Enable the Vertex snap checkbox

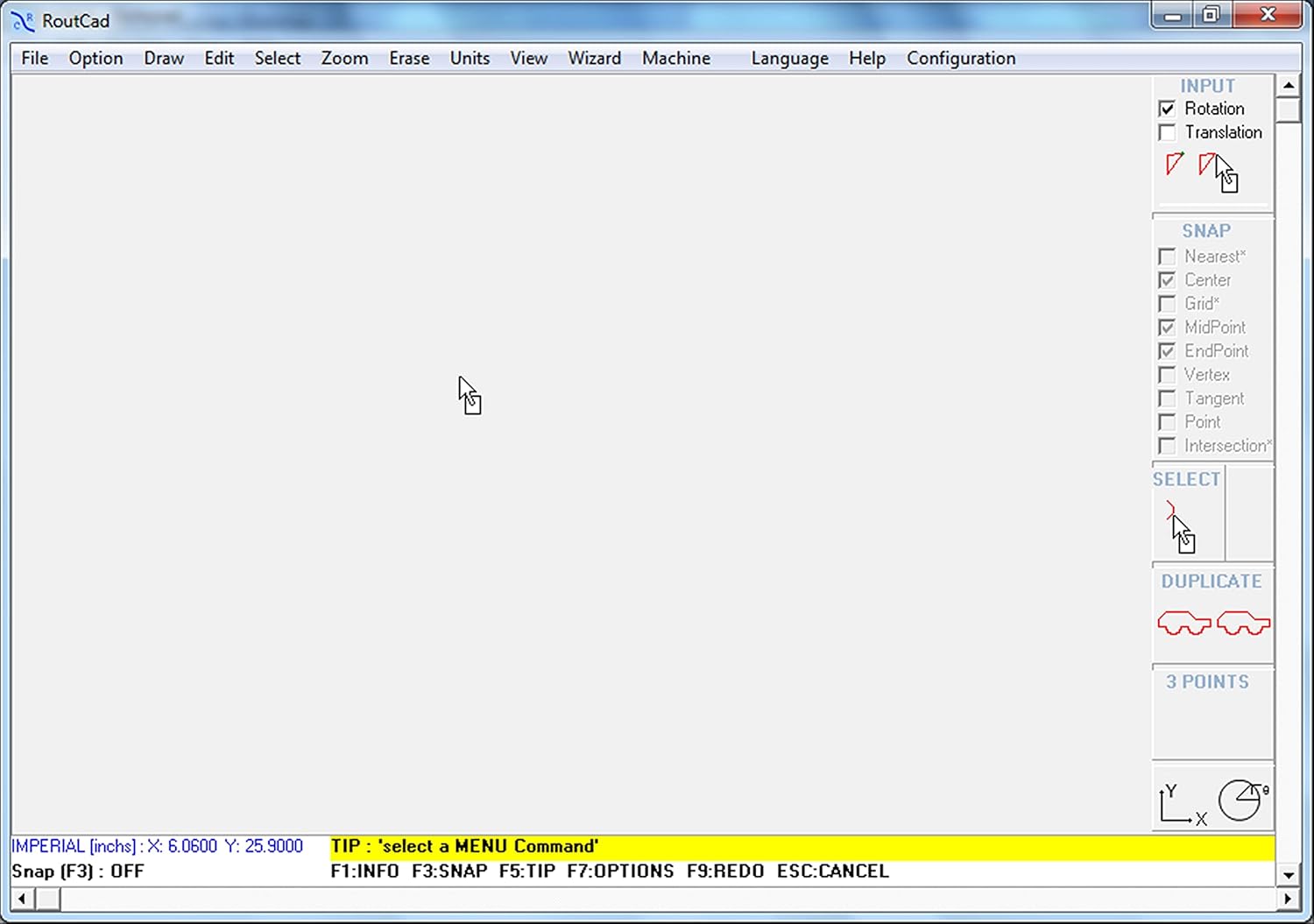pyautogui.click(x=1167, y=375)
